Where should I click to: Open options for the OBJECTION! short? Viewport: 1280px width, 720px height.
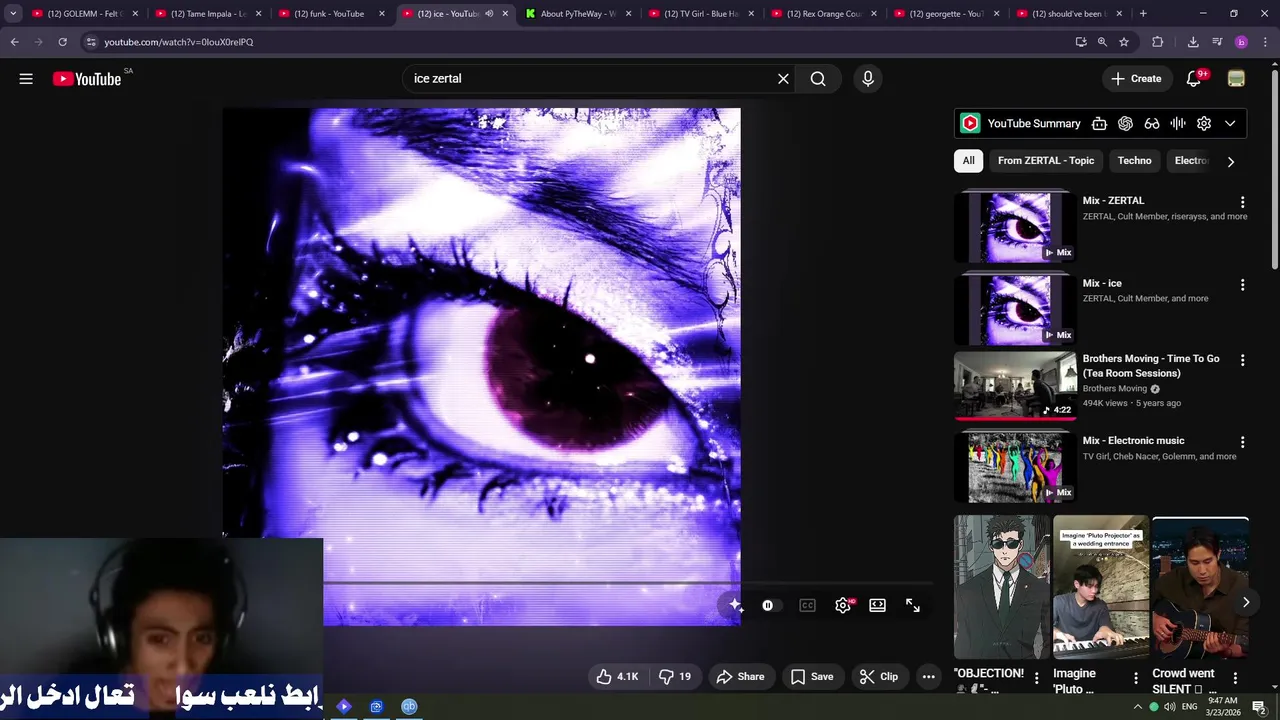1036,678
